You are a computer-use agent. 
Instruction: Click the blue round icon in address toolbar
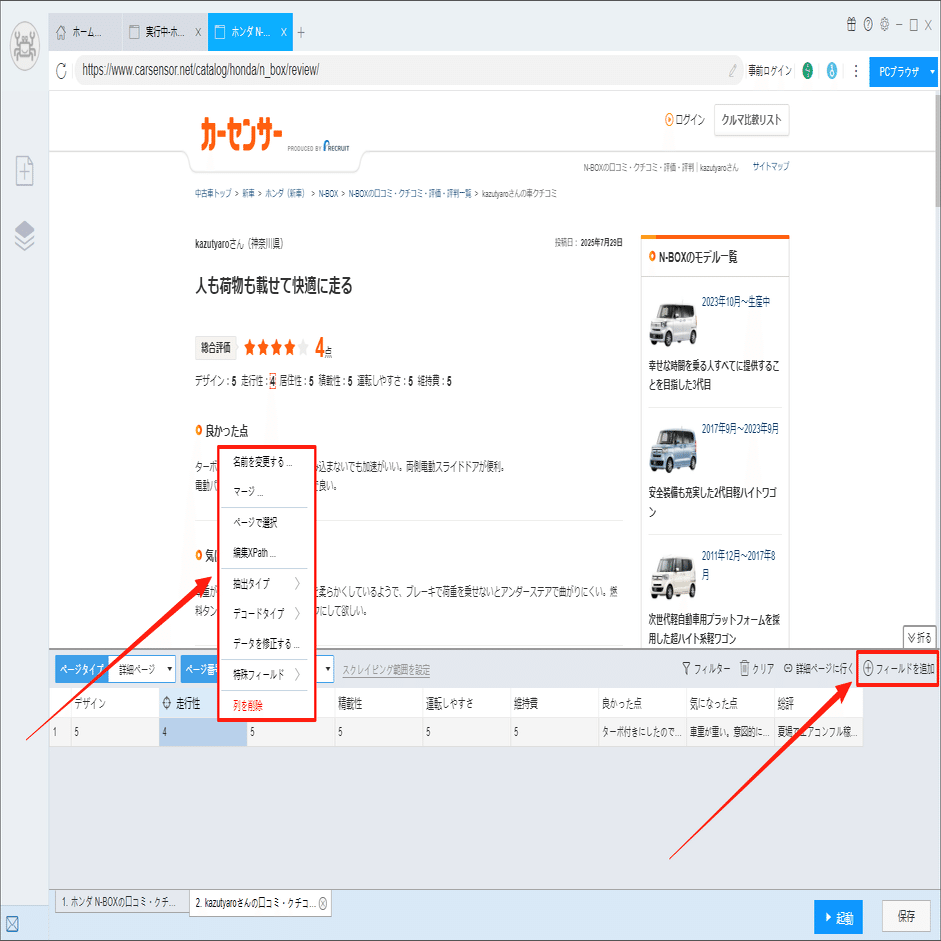(x=832, y=71)
